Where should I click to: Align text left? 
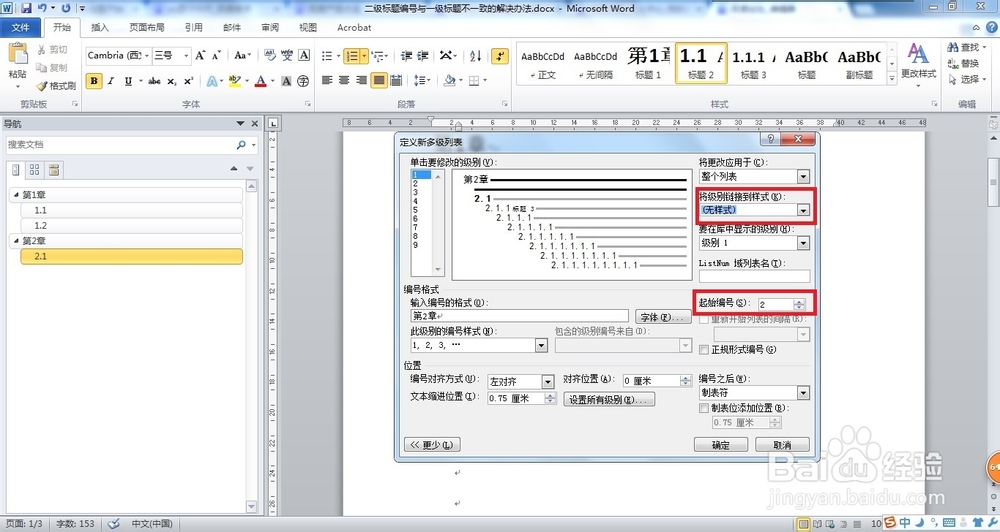pos(327,80)
